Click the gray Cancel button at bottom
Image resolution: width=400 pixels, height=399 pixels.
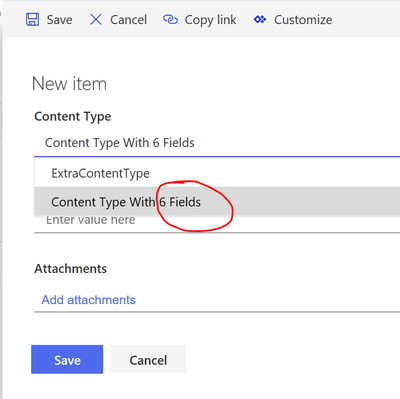(148, 359)
